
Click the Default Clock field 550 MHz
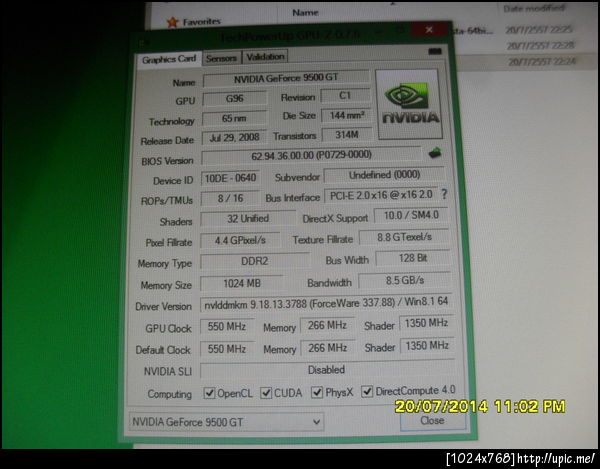tap(227, 349)
